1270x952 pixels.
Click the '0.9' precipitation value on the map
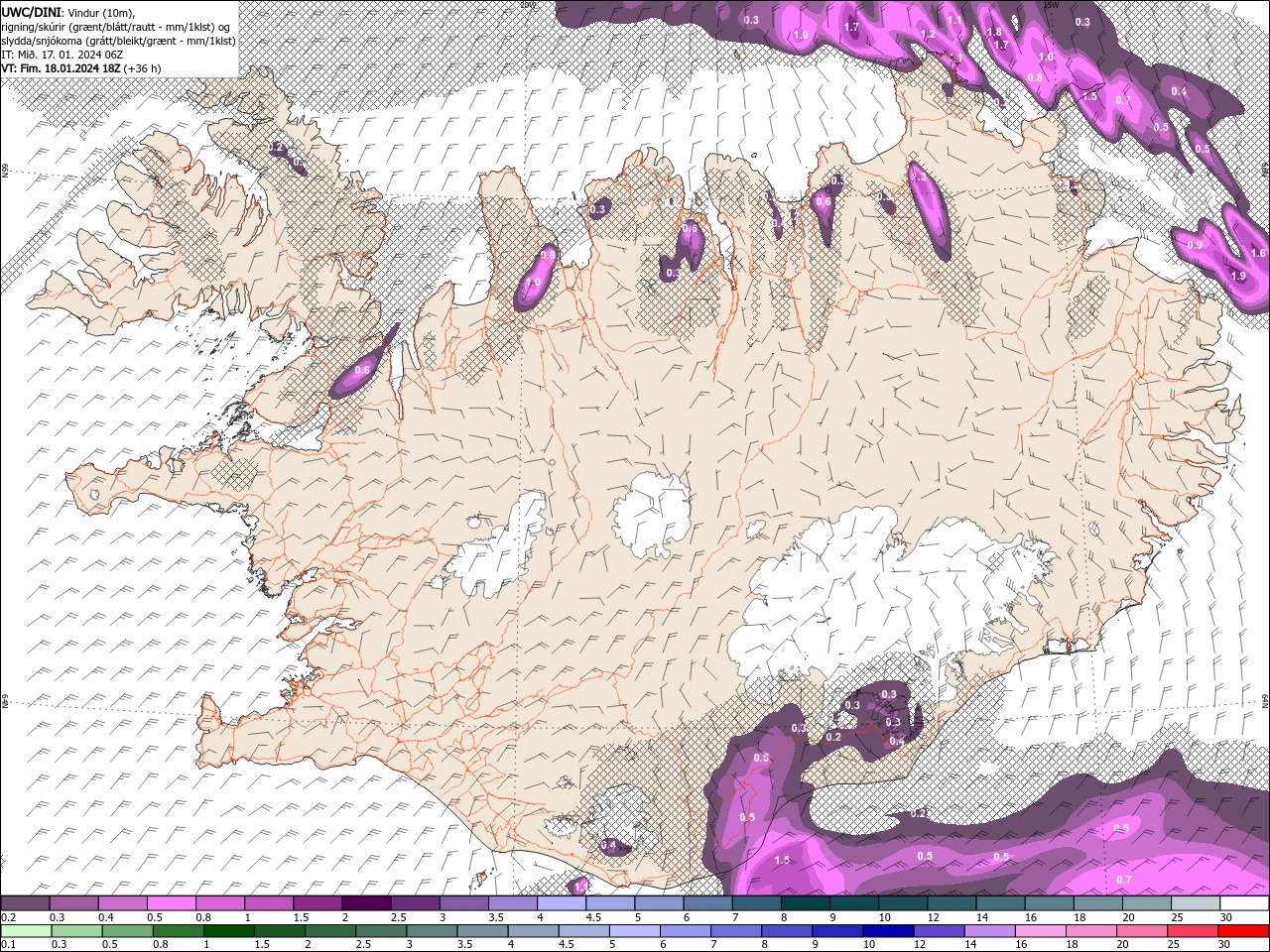1195,245
